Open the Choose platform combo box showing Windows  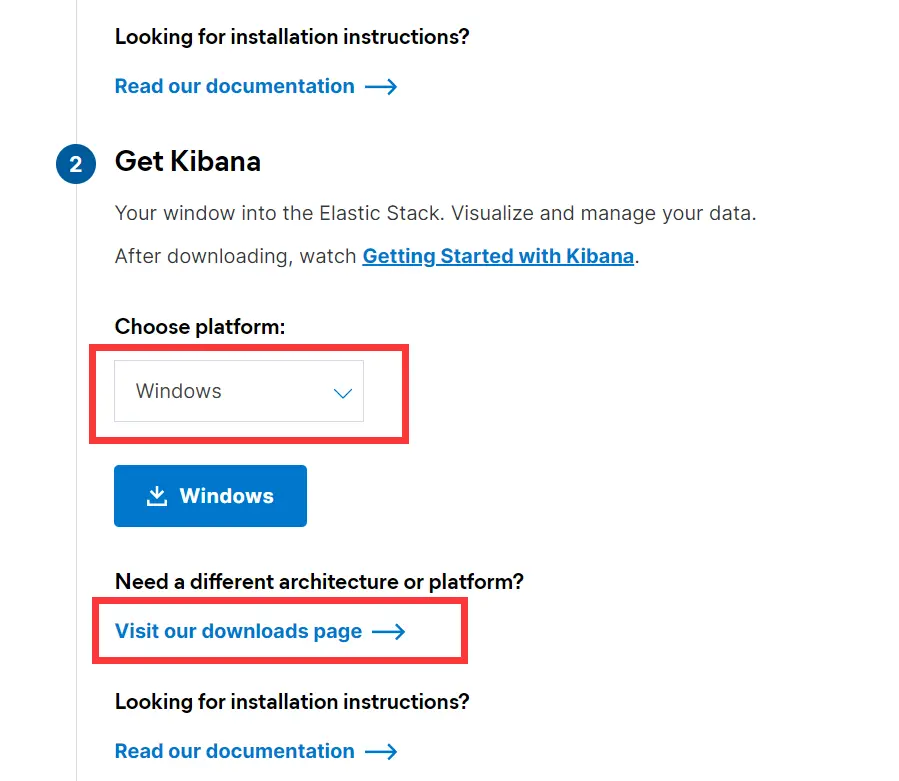coord(239,391)
